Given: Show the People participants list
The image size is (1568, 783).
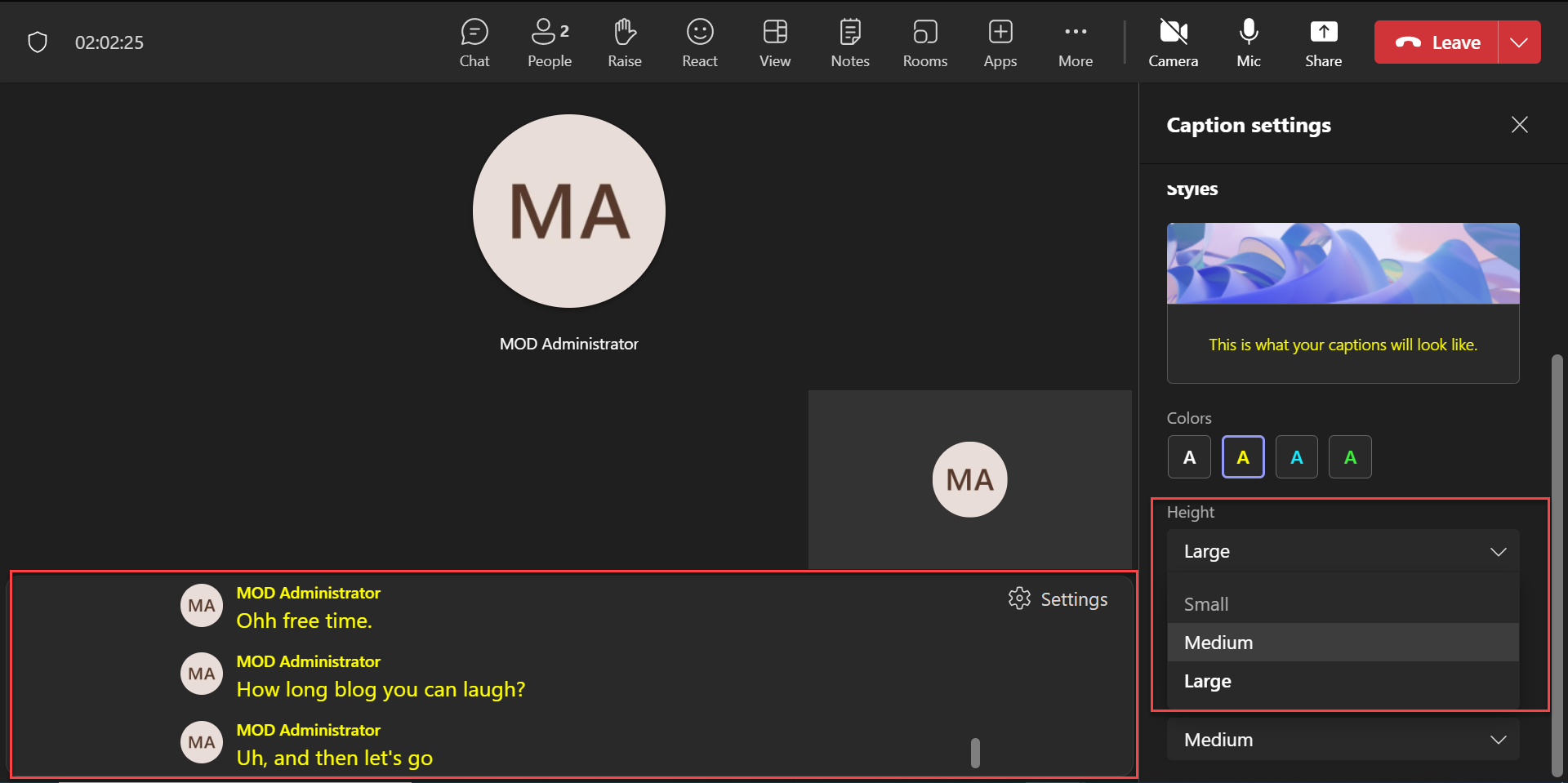Looking at the screenshot, I should click(x=549, y=42).
